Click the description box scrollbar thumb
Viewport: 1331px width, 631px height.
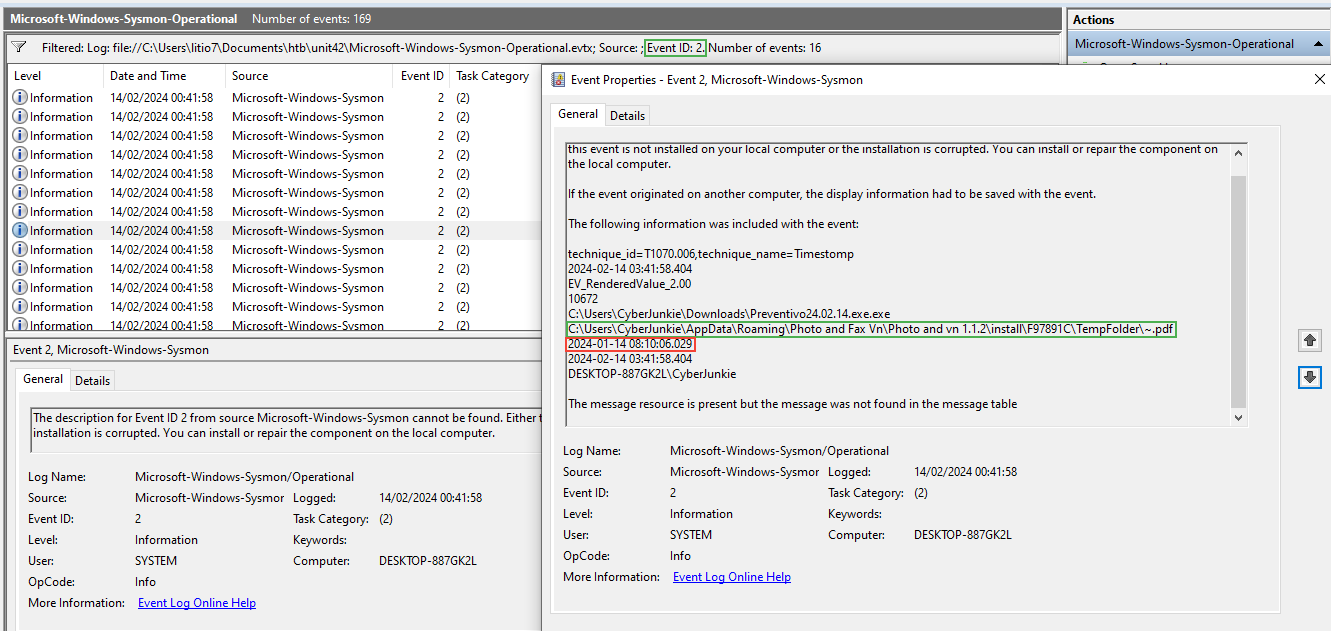click(1239, 290)
